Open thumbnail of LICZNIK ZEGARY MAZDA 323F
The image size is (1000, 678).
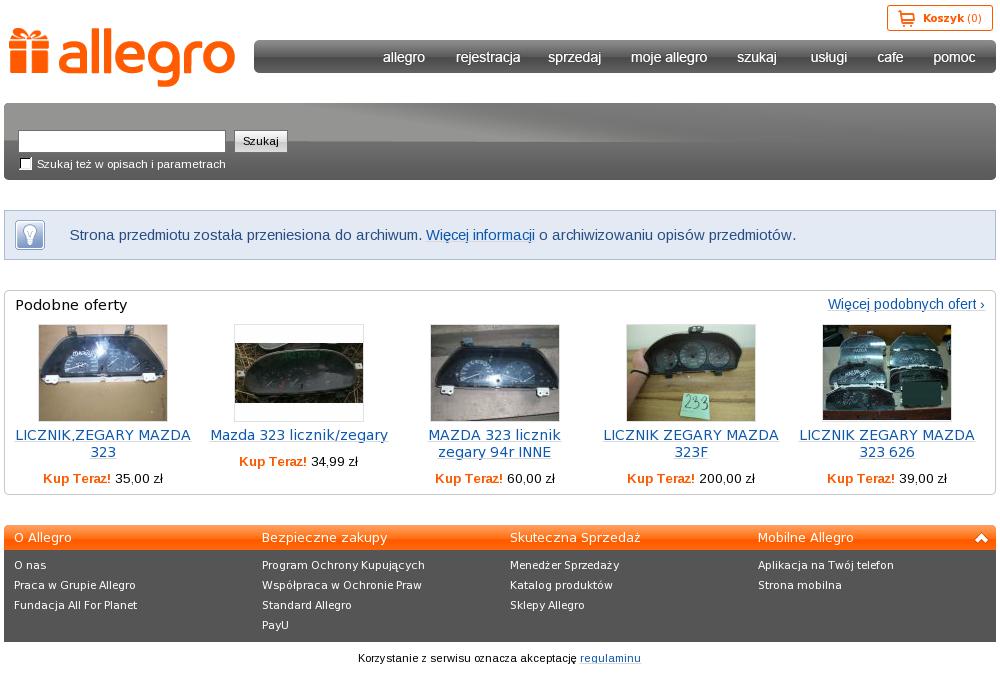pyautogui.click(x=691, y=372)
